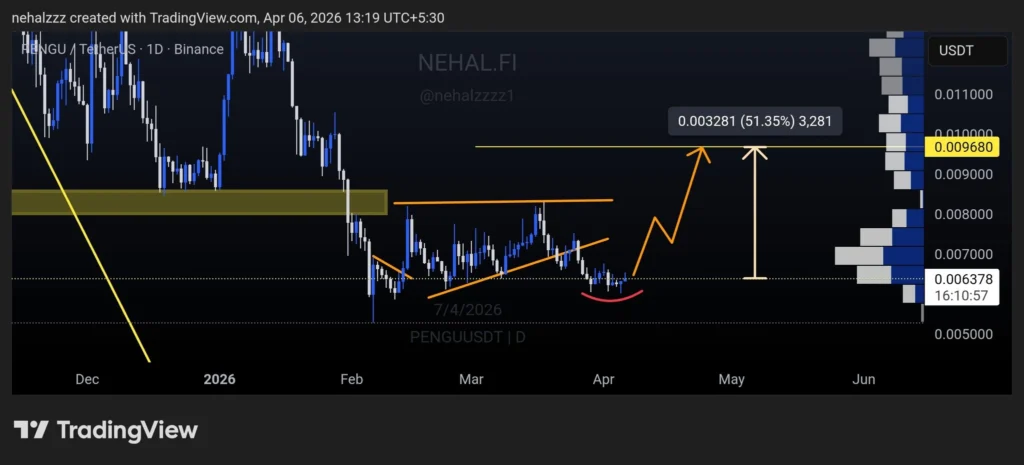Click the snapshot header created with TradingView.com
The image size is (1024, 465).
[x=228, y=18]
